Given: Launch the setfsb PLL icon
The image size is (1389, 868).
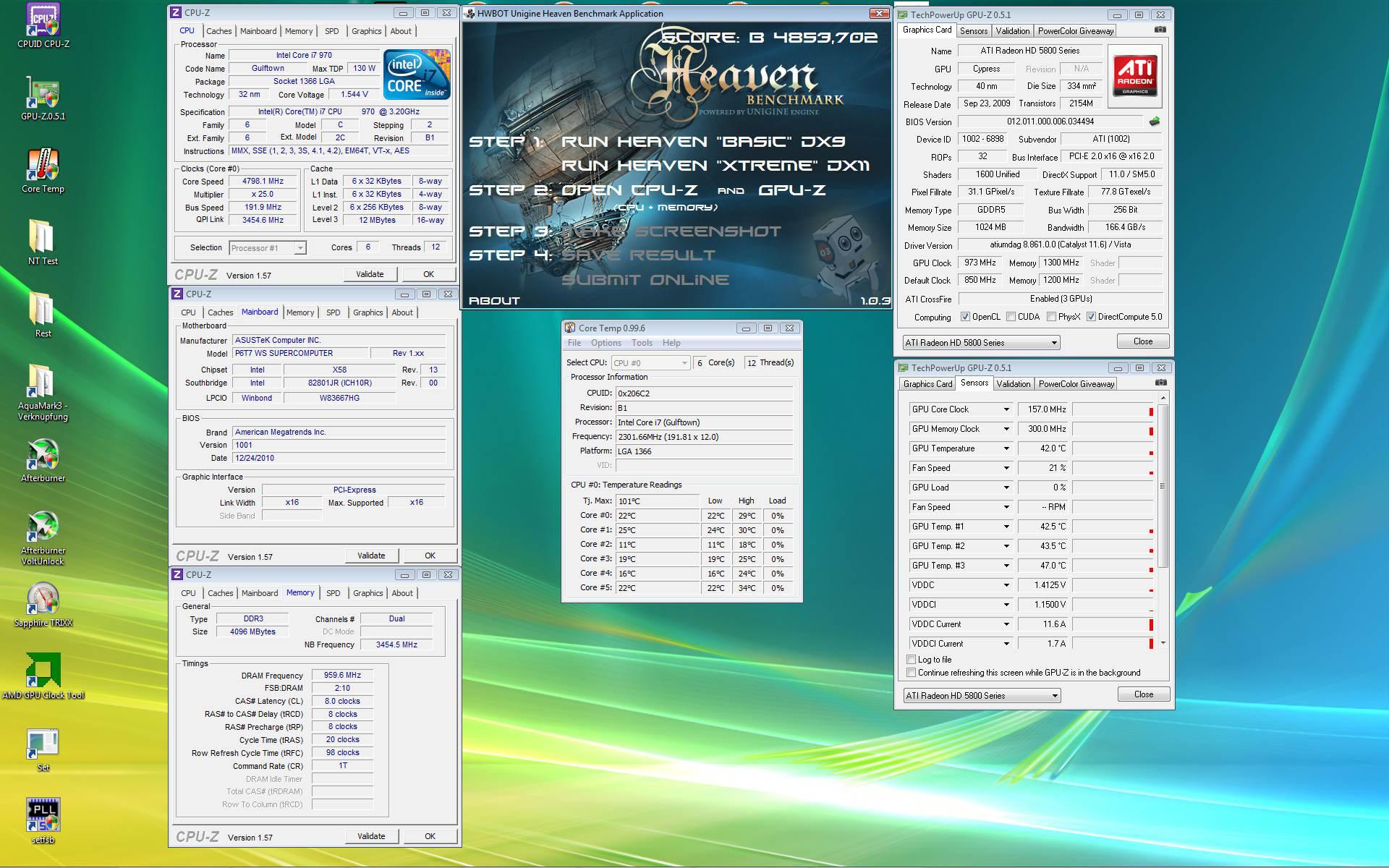Looking at the screenshot, I should (x=43, y=816).
